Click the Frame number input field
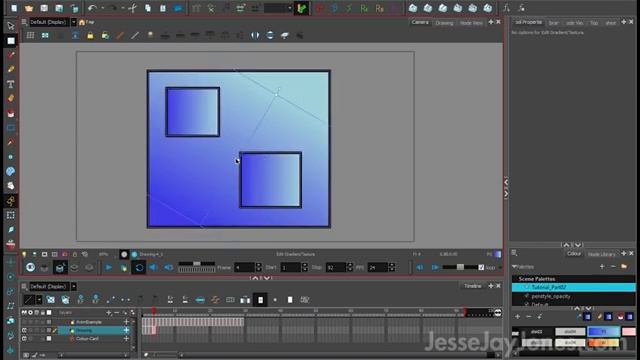Image resolution: width=640 pixels, height=360 pixels. 245,267
